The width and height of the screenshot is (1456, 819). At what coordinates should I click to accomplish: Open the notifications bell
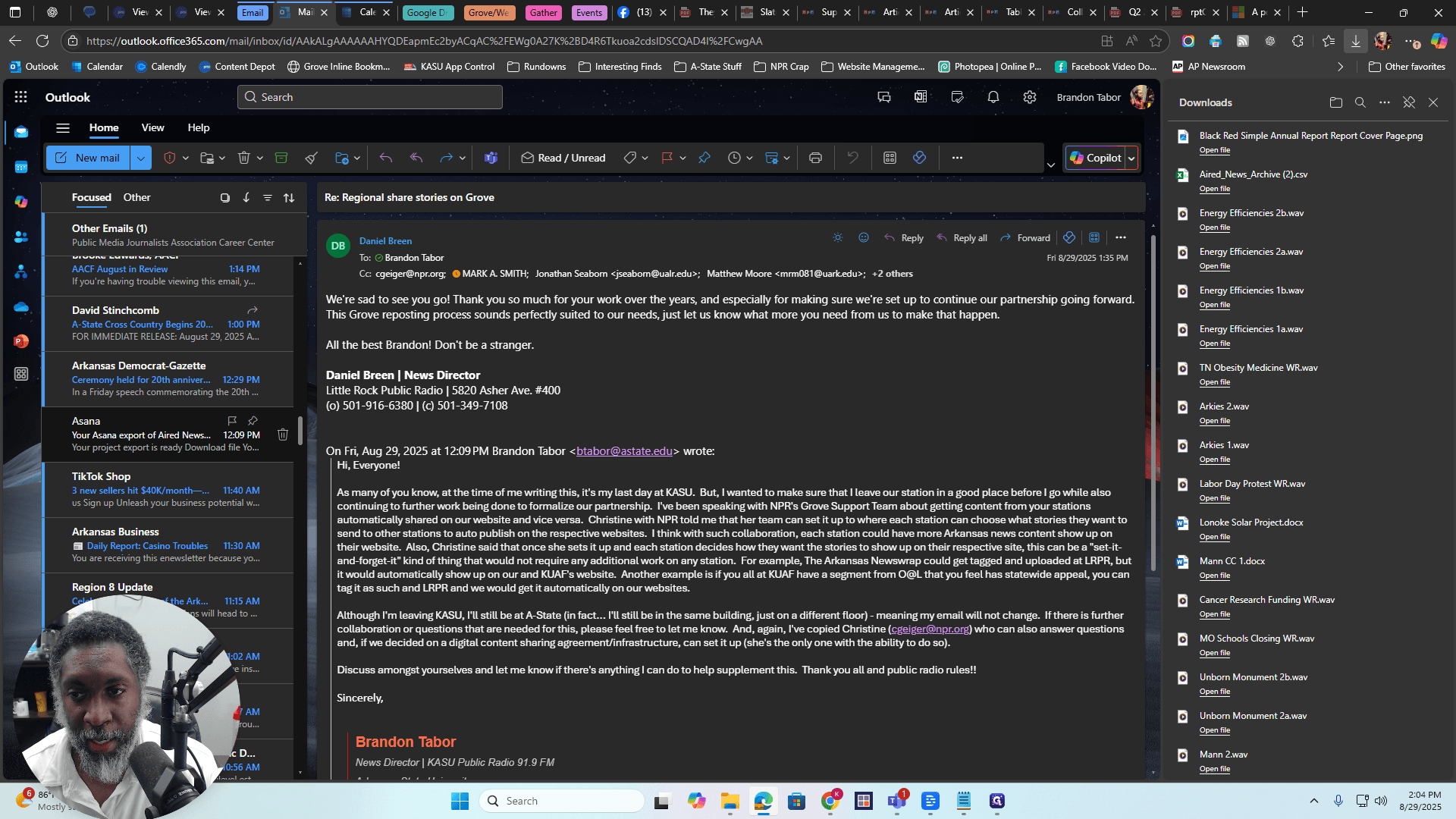click(993, 97)
